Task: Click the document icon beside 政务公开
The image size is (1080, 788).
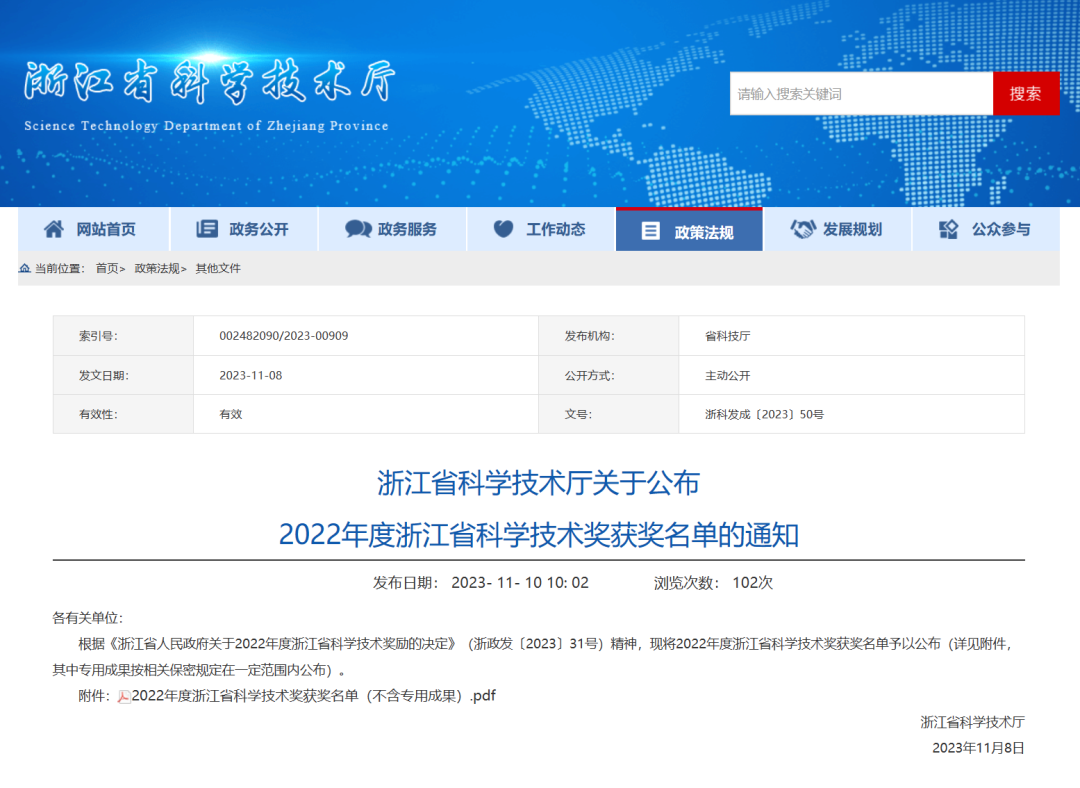Action: click(x=207, y=229)
